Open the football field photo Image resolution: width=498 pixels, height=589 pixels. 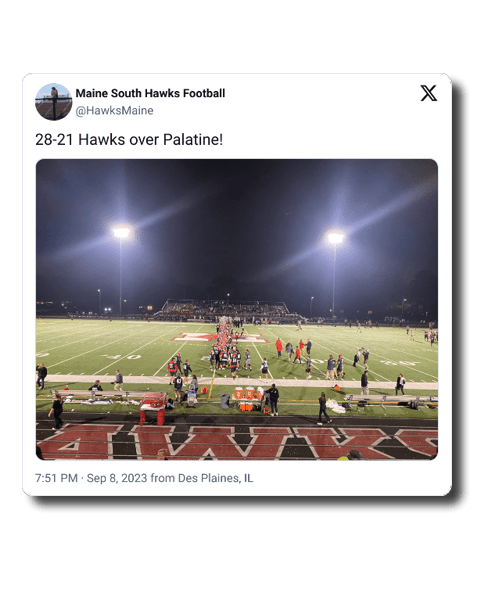click(237, 310)
